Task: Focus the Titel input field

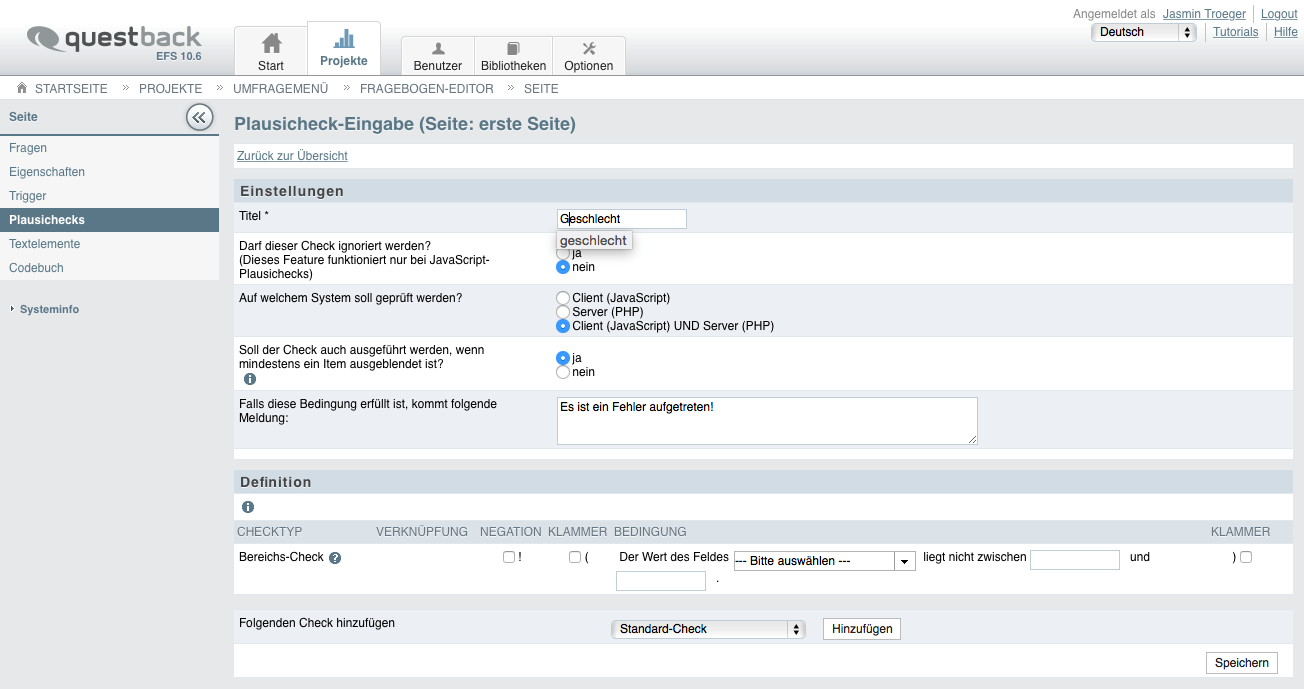Action: pos(622,219)
